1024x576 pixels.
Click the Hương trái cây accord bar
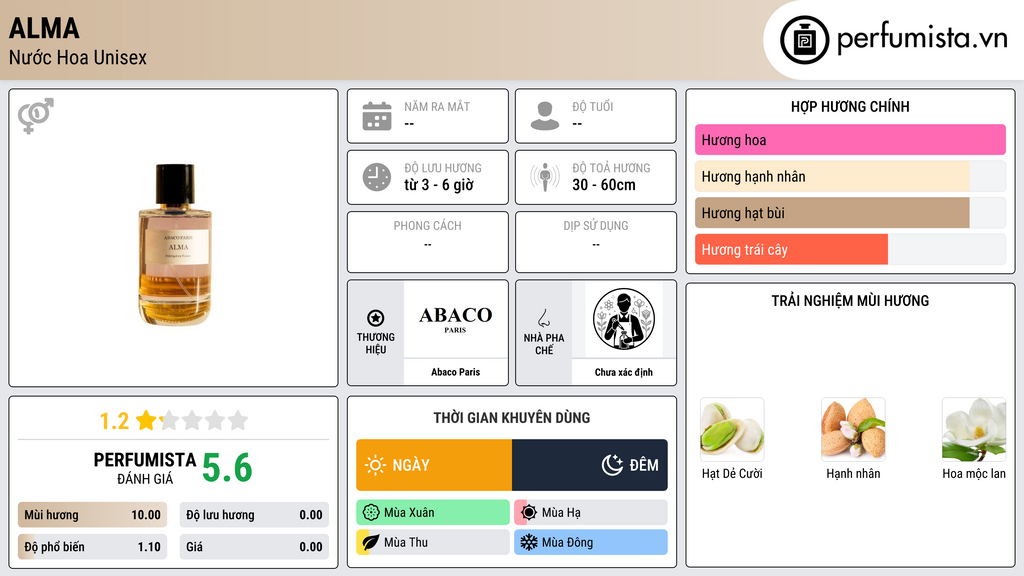850,249
